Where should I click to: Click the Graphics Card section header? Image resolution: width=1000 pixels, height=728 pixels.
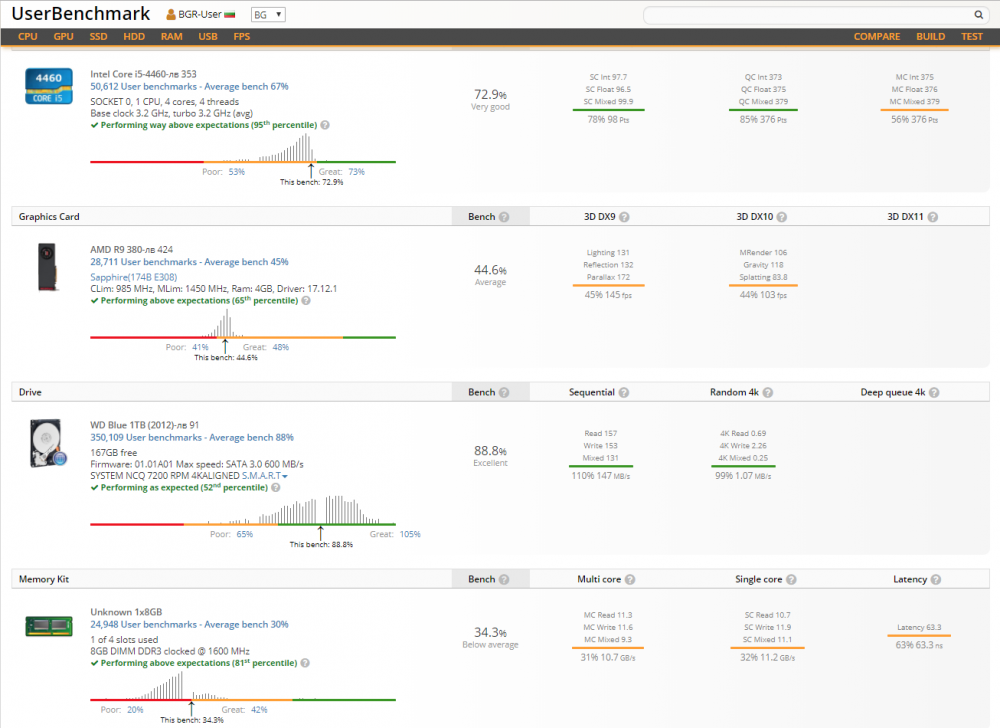point(49,217)
